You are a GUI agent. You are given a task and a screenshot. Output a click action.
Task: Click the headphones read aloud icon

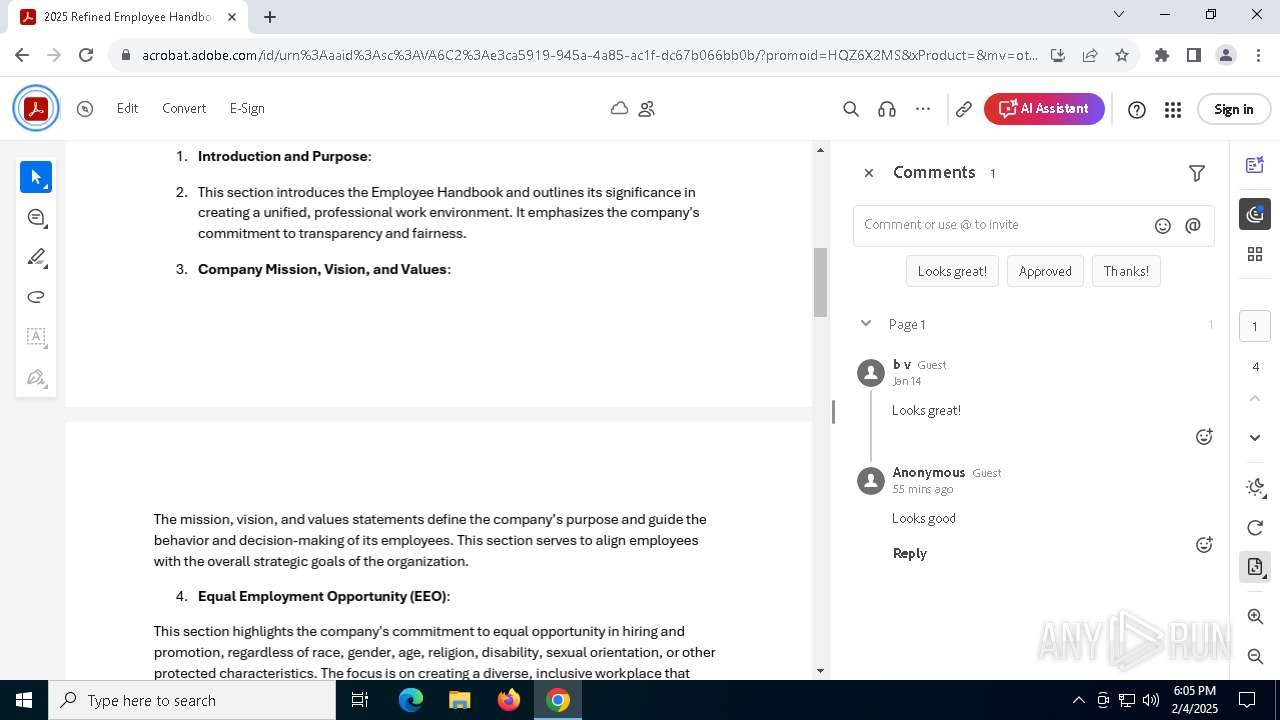coord(887,109)
